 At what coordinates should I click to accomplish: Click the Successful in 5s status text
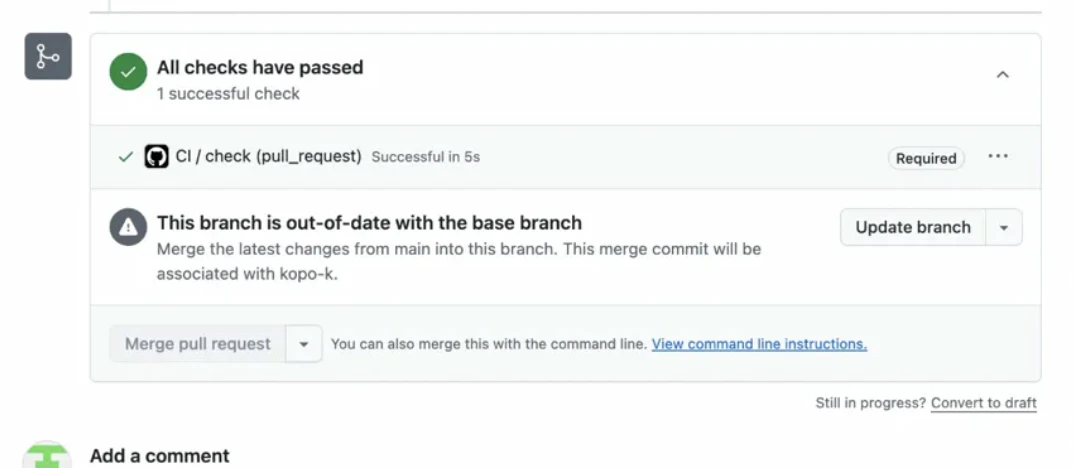coord(425,157)
